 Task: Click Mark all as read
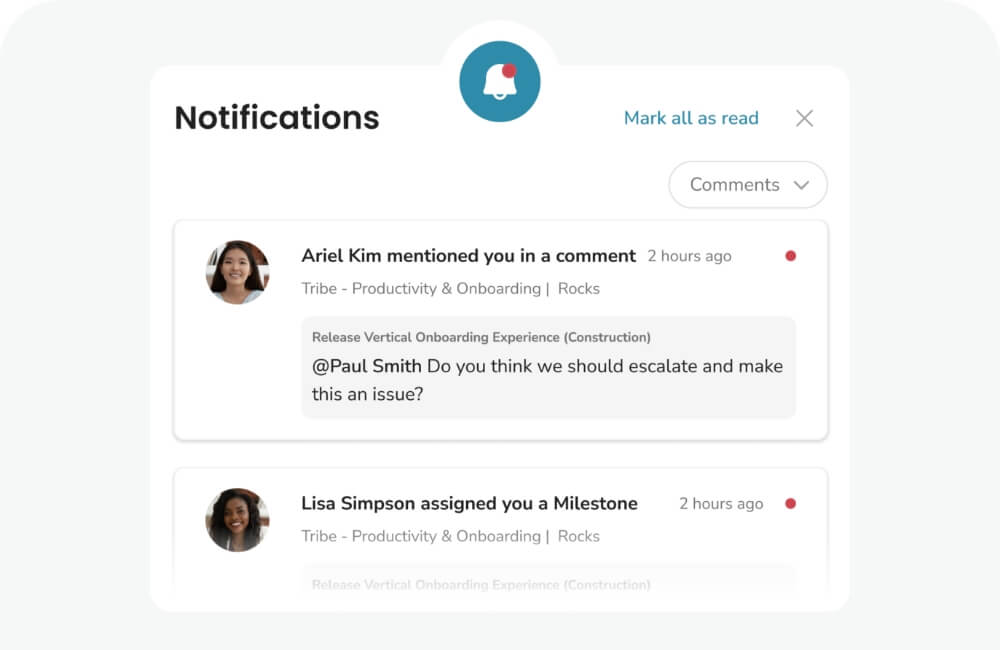click(x=691, y=118)
